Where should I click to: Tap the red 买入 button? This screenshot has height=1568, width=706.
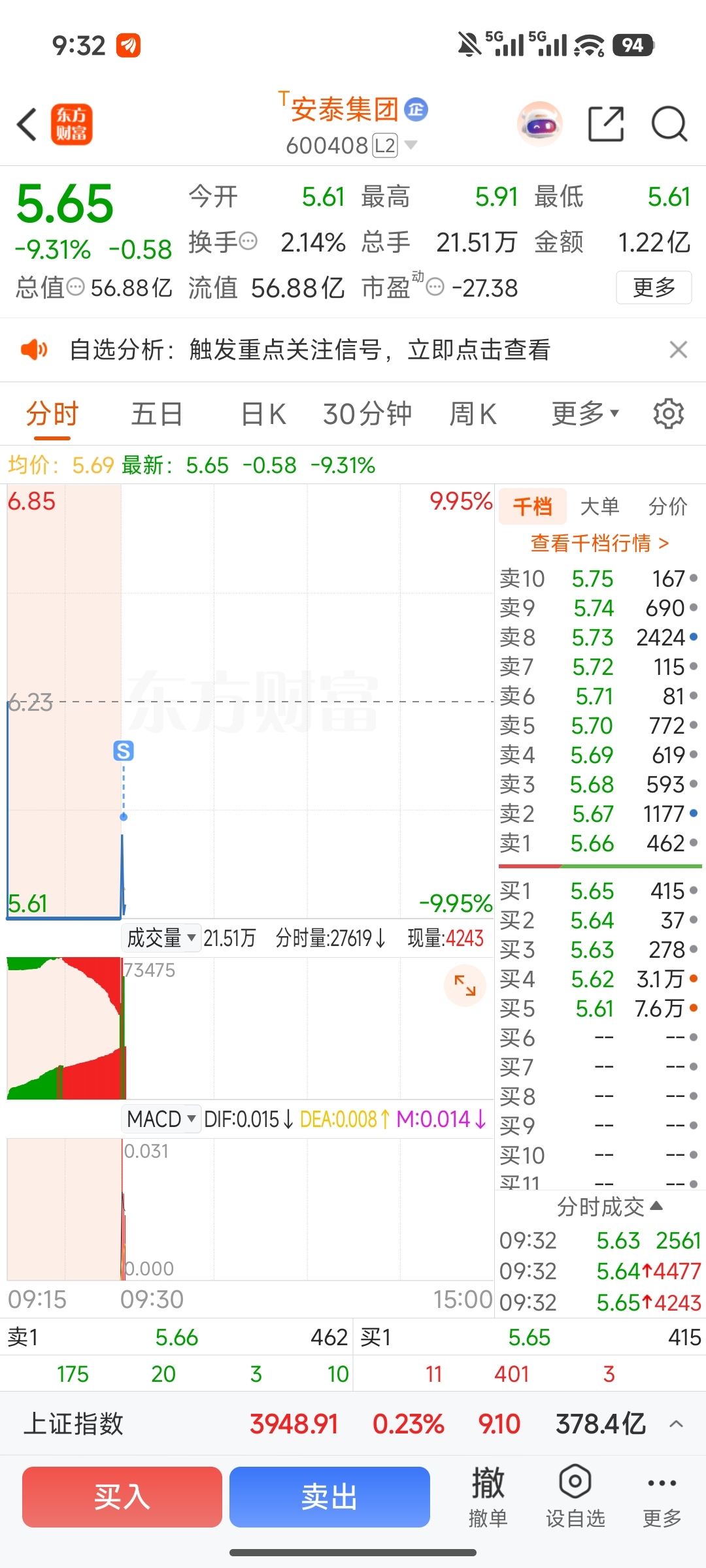click(122, 1497)
